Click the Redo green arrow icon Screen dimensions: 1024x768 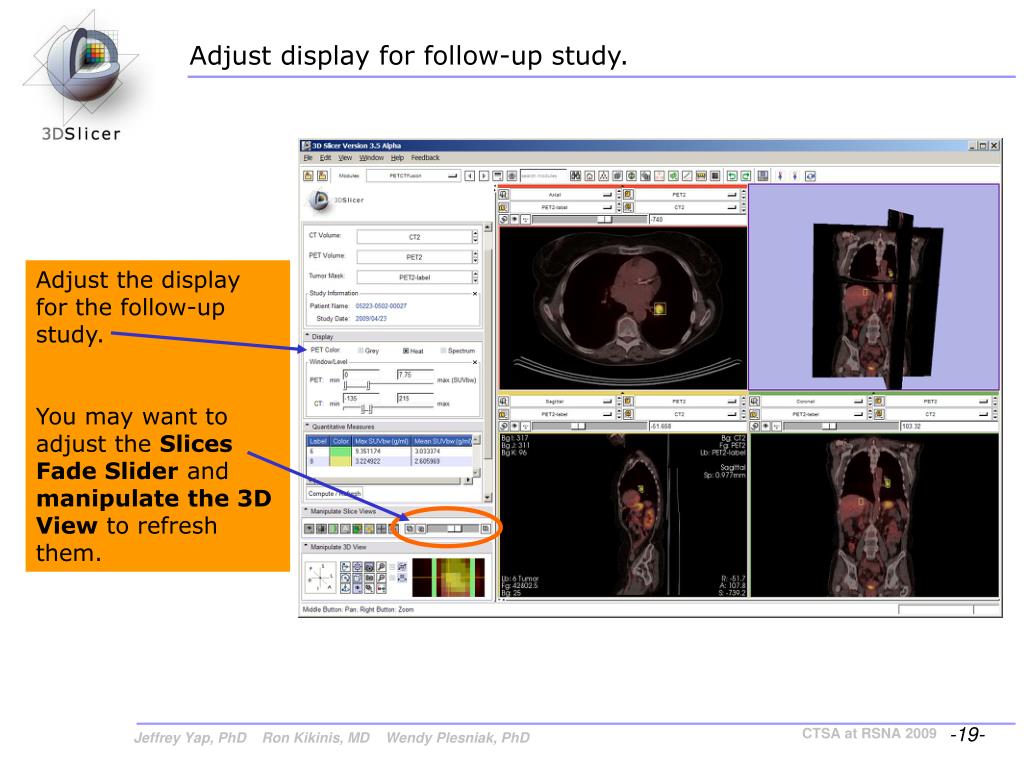746,176
